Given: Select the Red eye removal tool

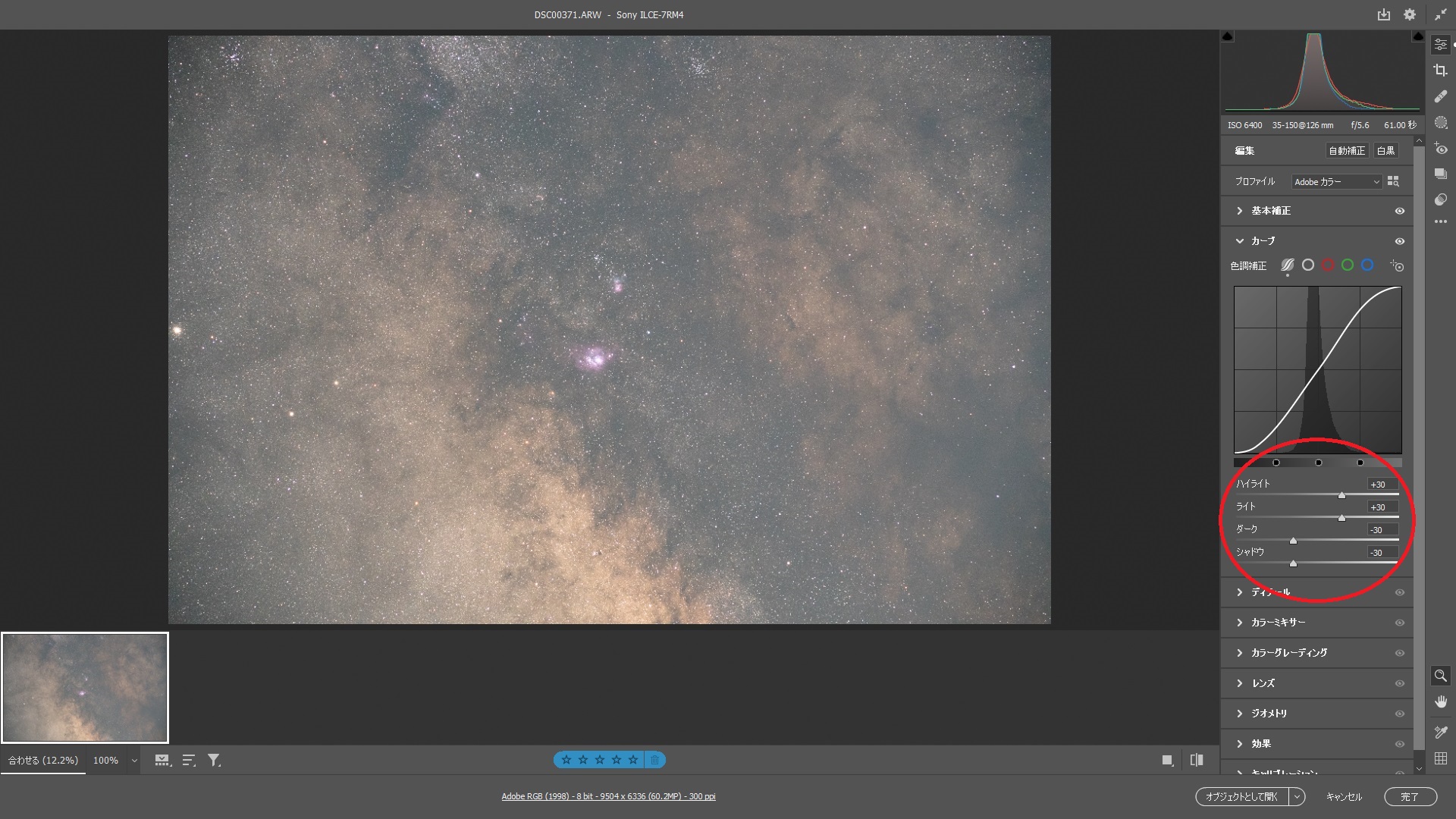Looking at the screenshot, I should tap(1440, 149).
